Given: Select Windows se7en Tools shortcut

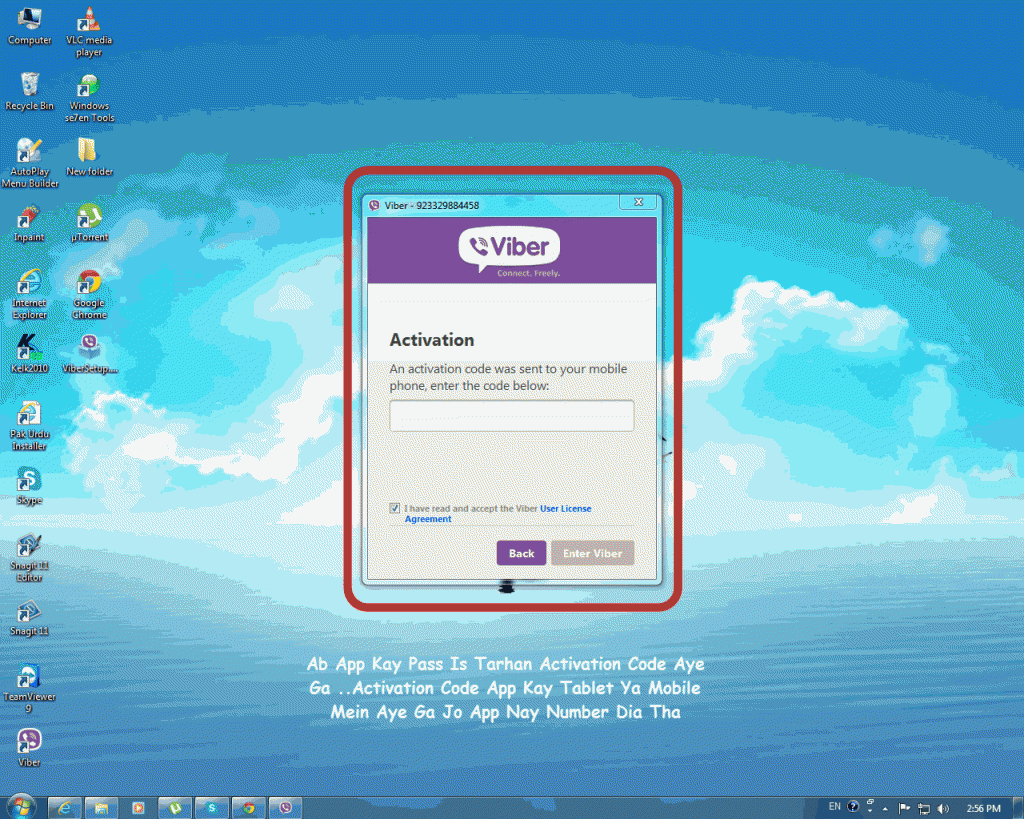Looking at the screenshot, I should (x=89, y=98).
